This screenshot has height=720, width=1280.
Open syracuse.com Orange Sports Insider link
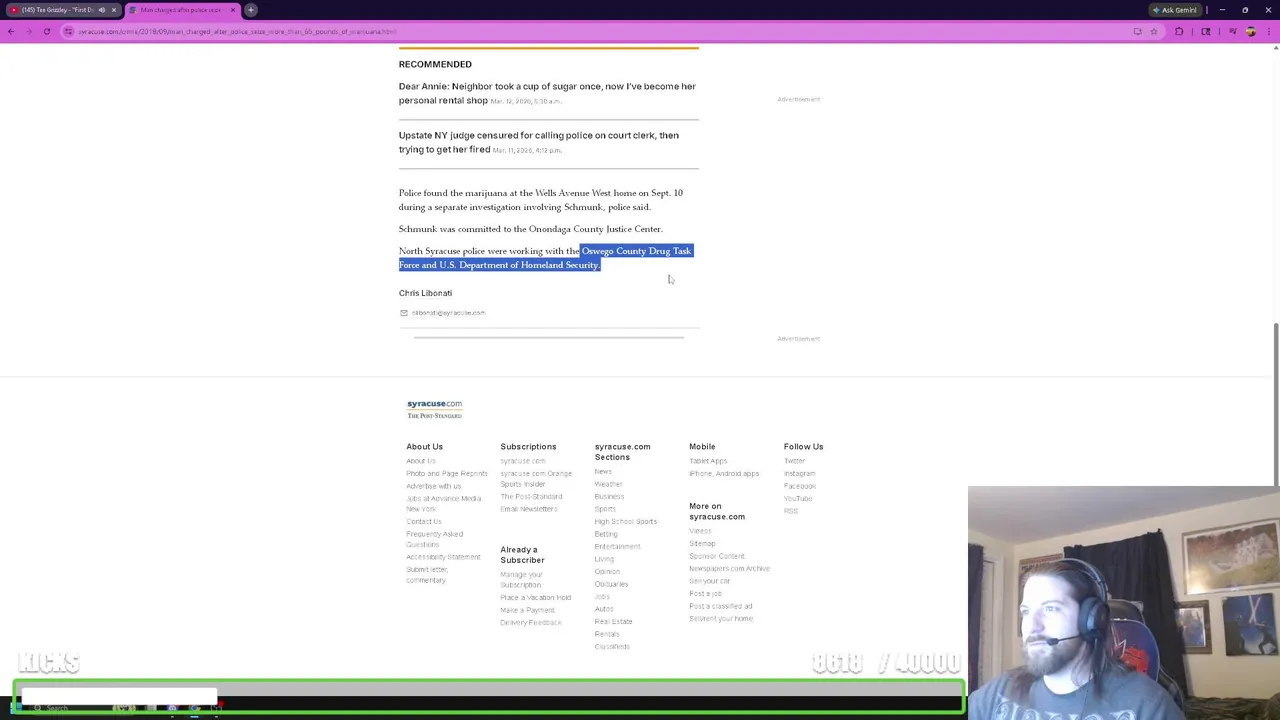536,479
